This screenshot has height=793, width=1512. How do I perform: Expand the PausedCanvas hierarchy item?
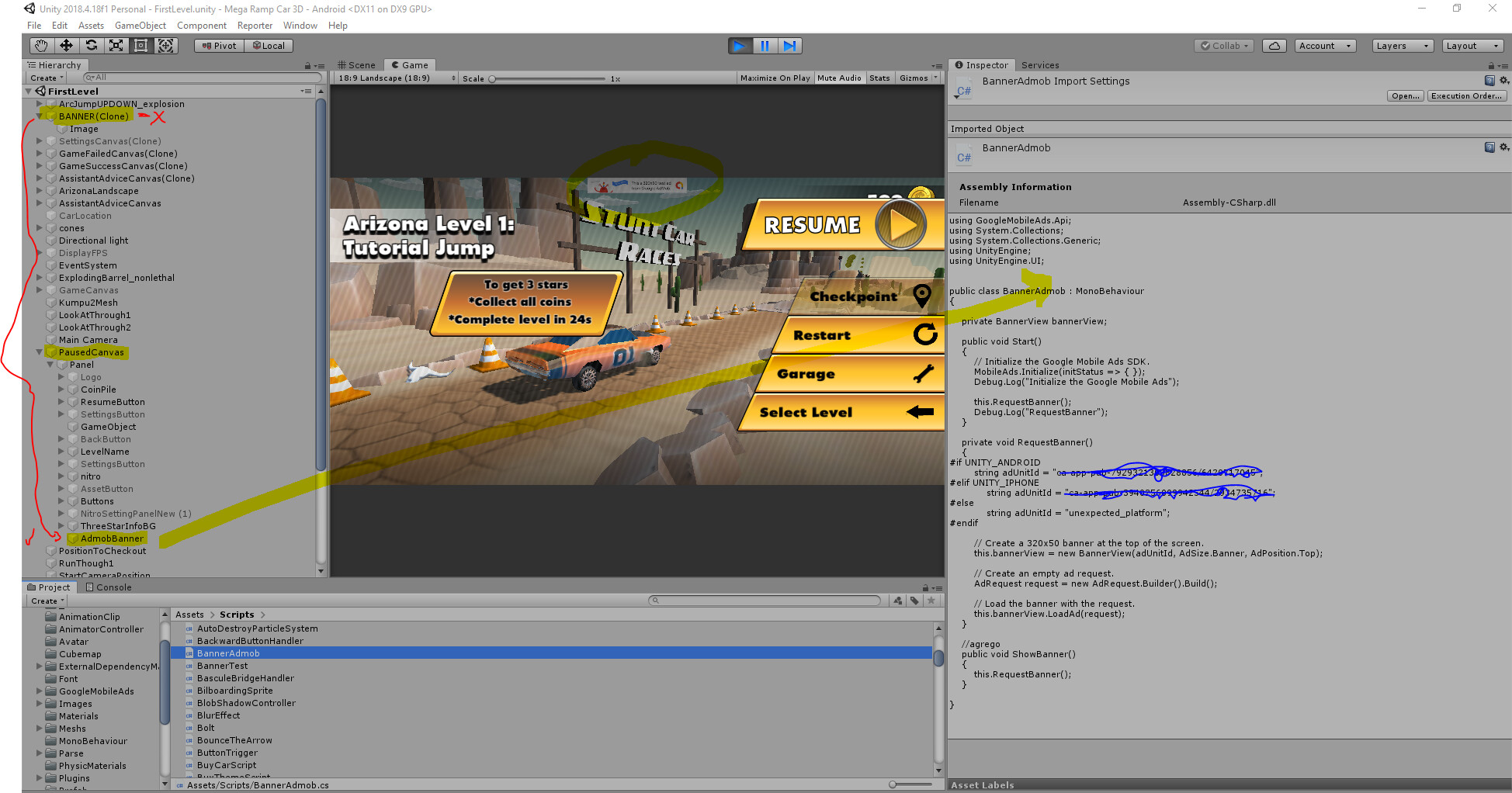click(x=39, y=351)
